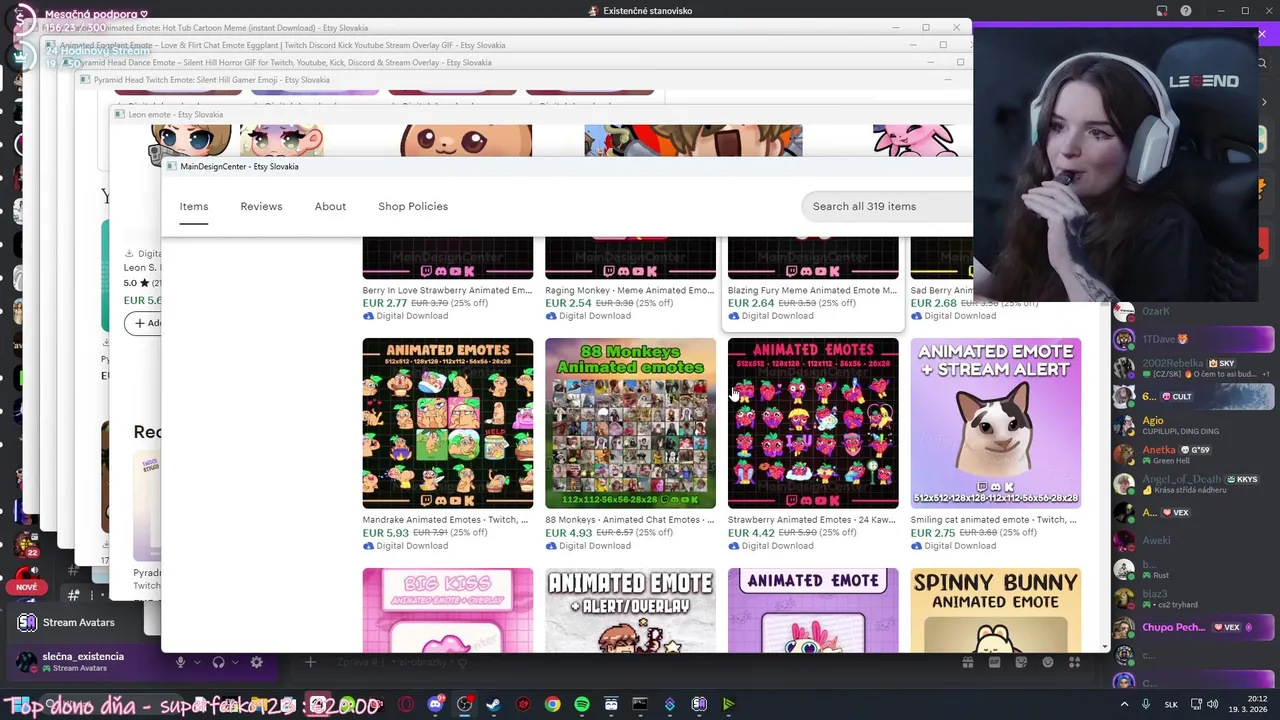This screenshot has height=720, width=1280.
Task: Open member Chupo Pech... in member list
Action: (x=1195, y=628)
